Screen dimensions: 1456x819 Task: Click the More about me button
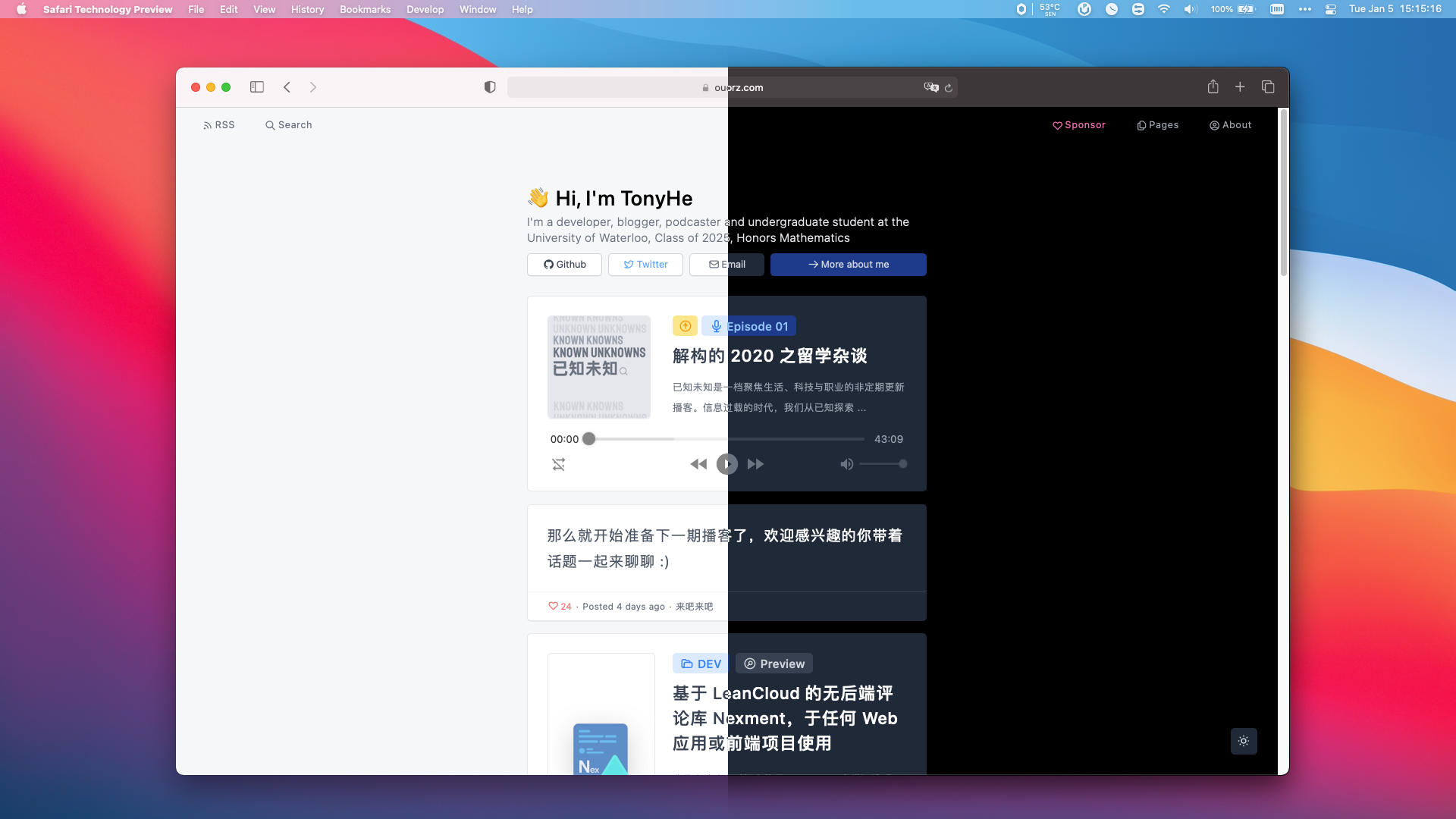click(x=848, y=265)
